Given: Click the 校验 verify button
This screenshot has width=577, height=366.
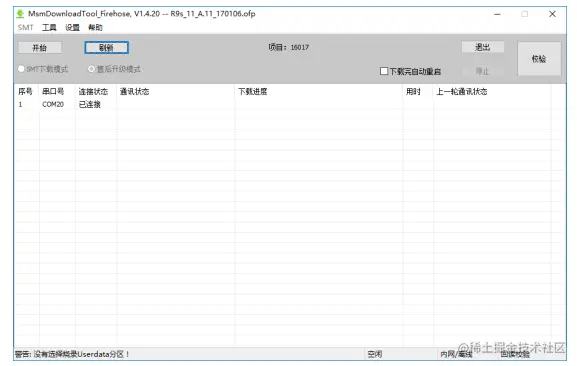Looking at the screenshot, I should (539, 59).
